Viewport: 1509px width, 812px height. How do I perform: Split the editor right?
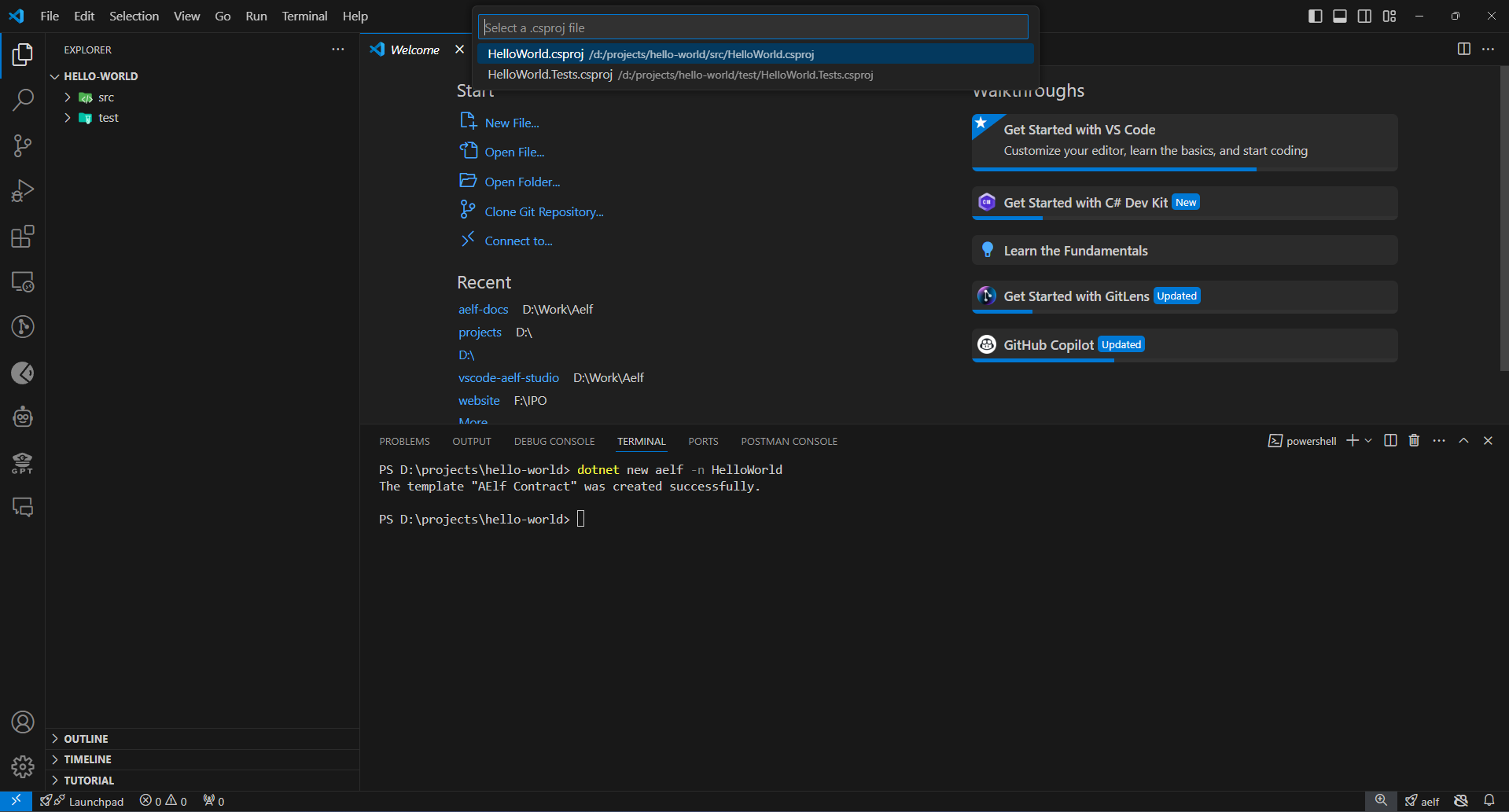click(1463, 50)
